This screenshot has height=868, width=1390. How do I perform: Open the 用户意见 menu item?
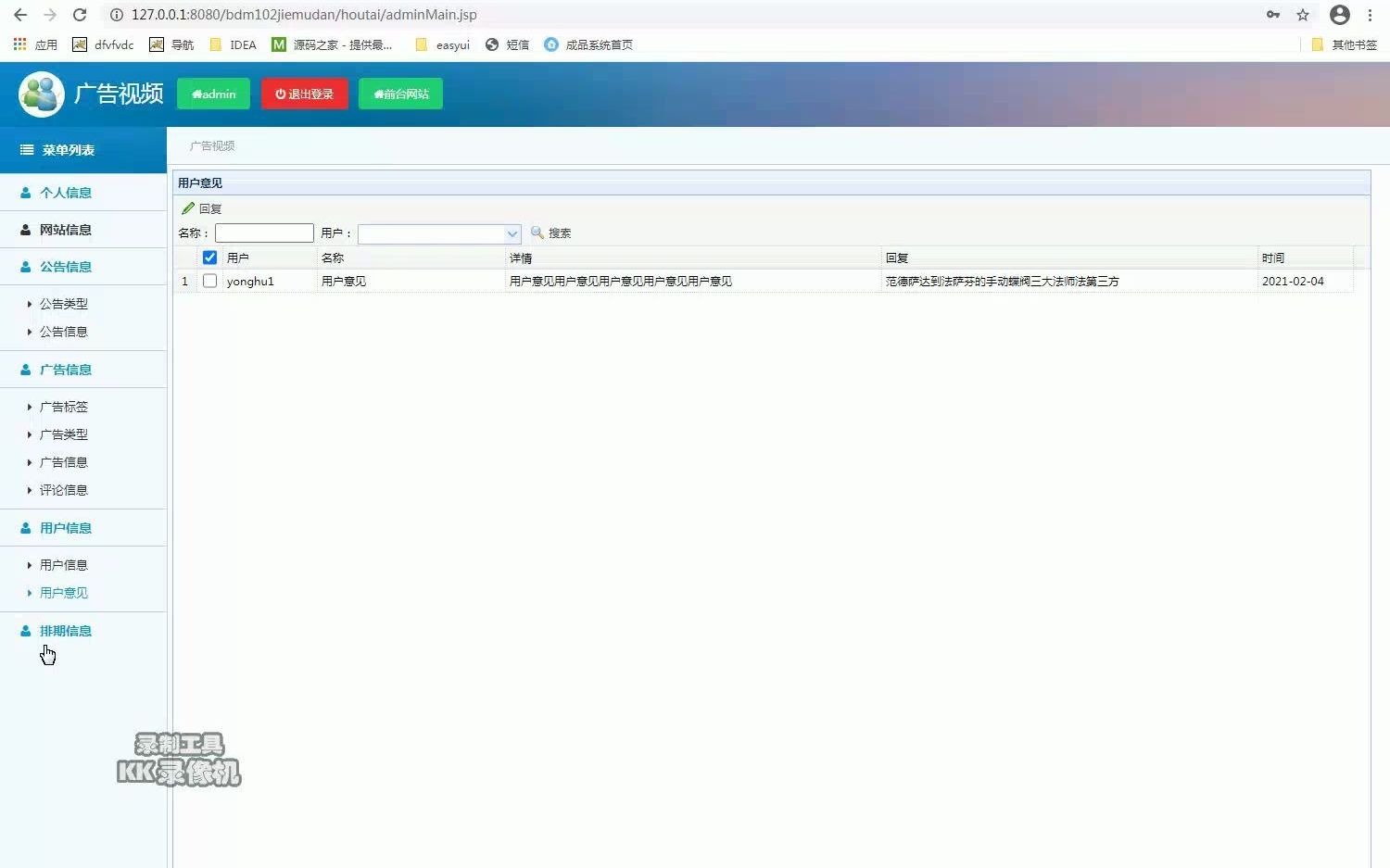[x=63, y=593]
